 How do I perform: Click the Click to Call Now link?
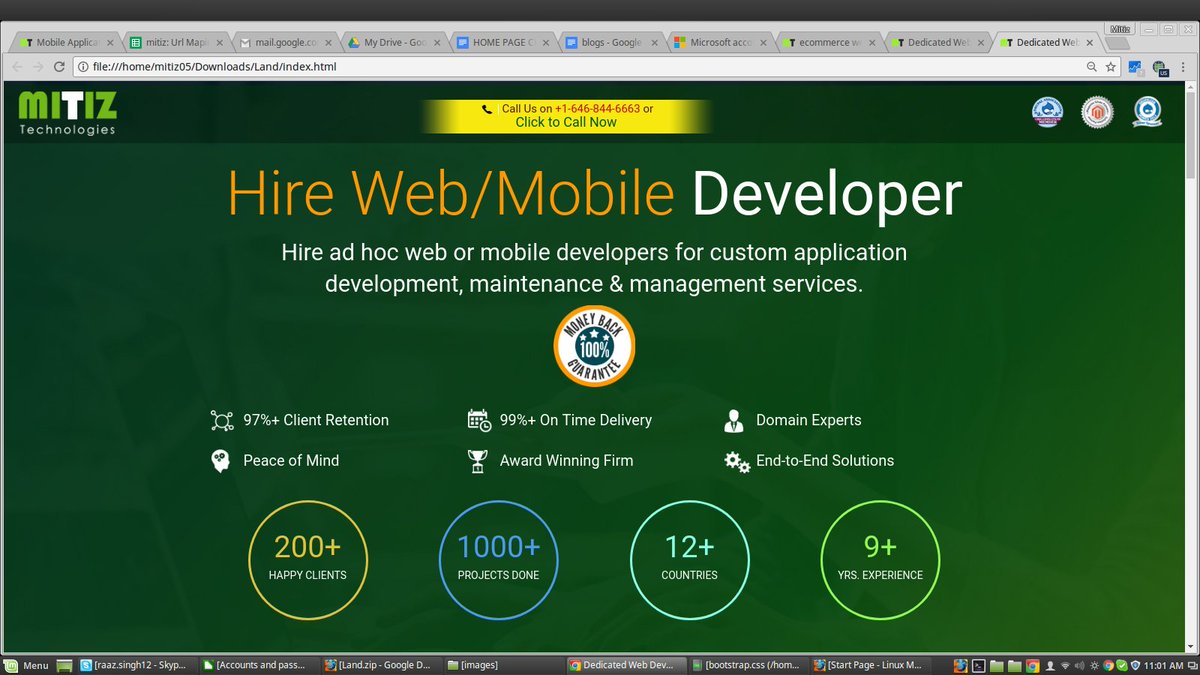point(566,122)
